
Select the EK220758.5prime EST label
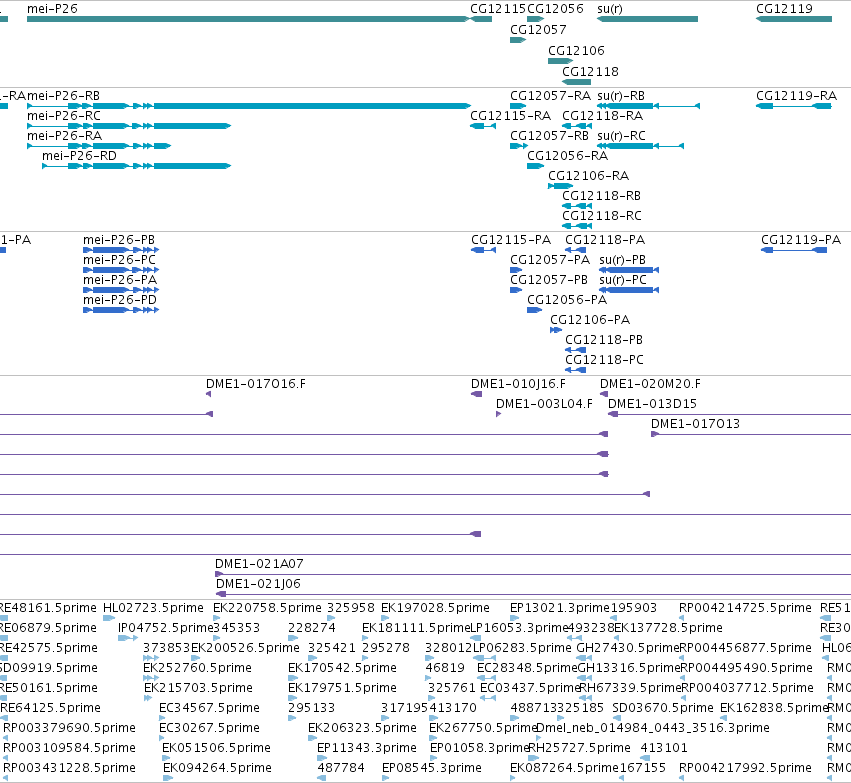tap(267, 608)
